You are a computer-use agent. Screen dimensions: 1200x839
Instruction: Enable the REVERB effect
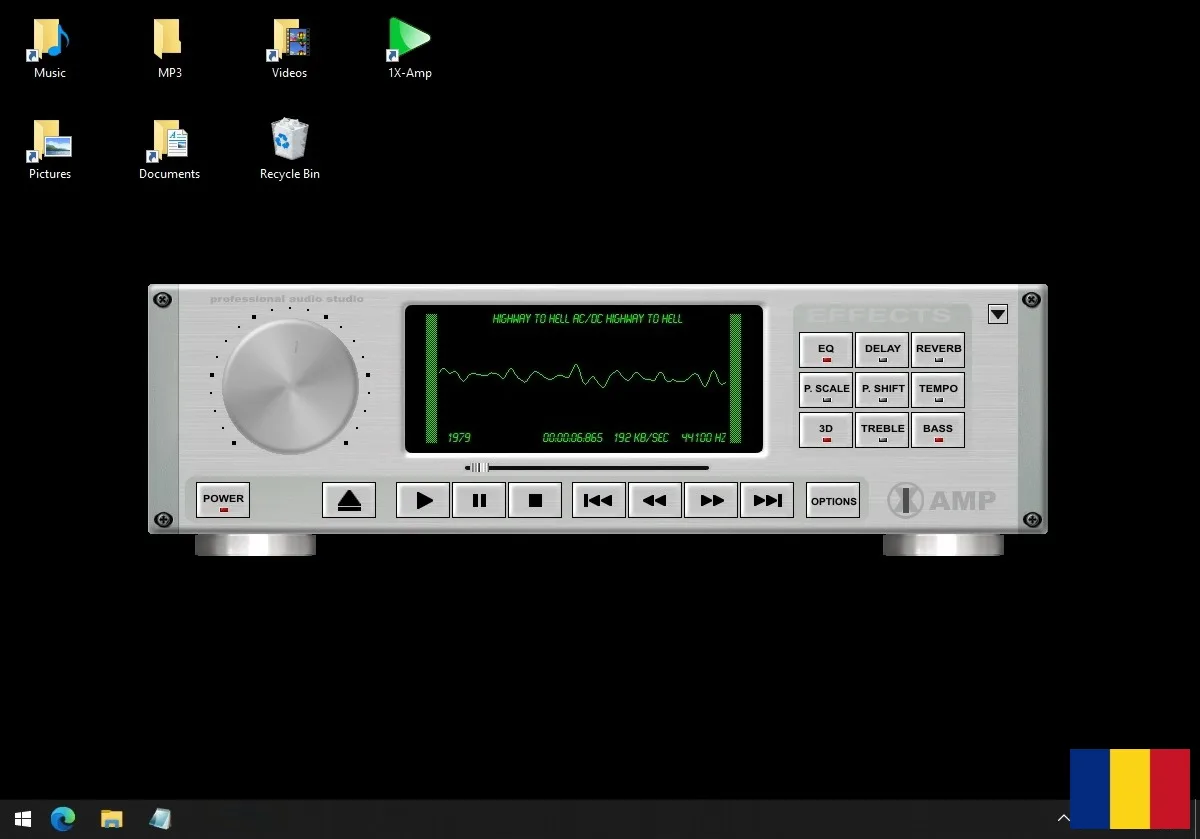click(938, 351)
